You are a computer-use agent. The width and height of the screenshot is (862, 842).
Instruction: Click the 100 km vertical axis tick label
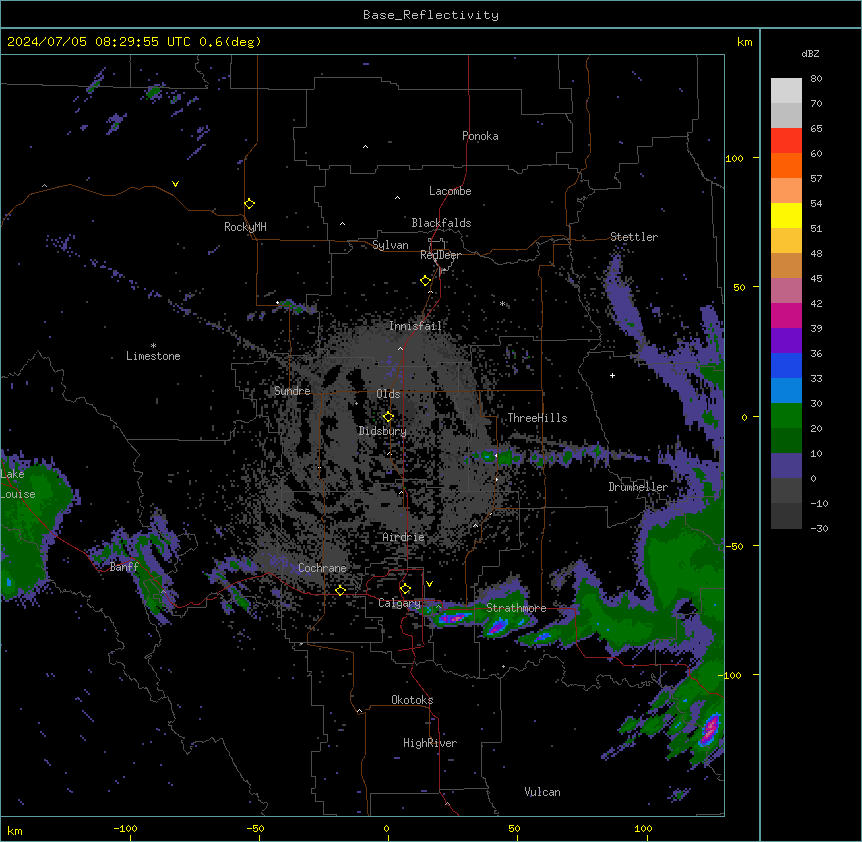[734, 158]
